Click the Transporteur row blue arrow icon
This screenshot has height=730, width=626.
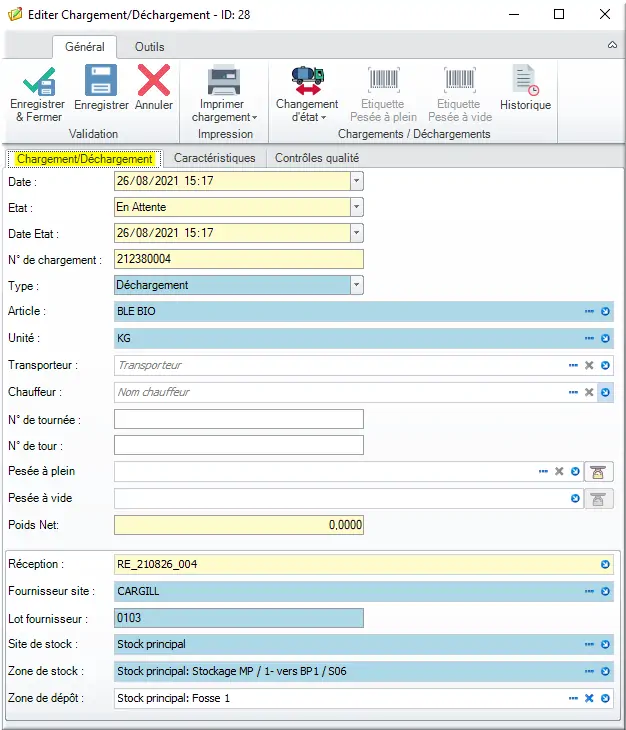coord(605,365)
